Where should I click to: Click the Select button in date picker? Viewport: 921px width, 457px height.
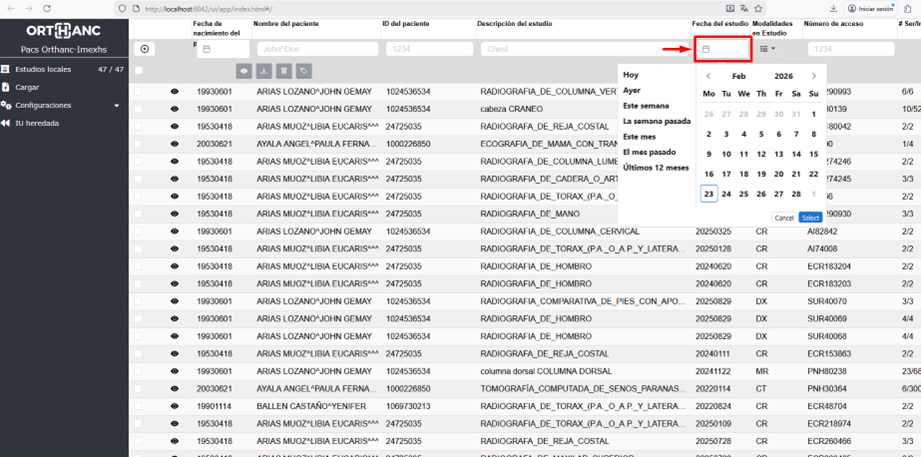810,217
